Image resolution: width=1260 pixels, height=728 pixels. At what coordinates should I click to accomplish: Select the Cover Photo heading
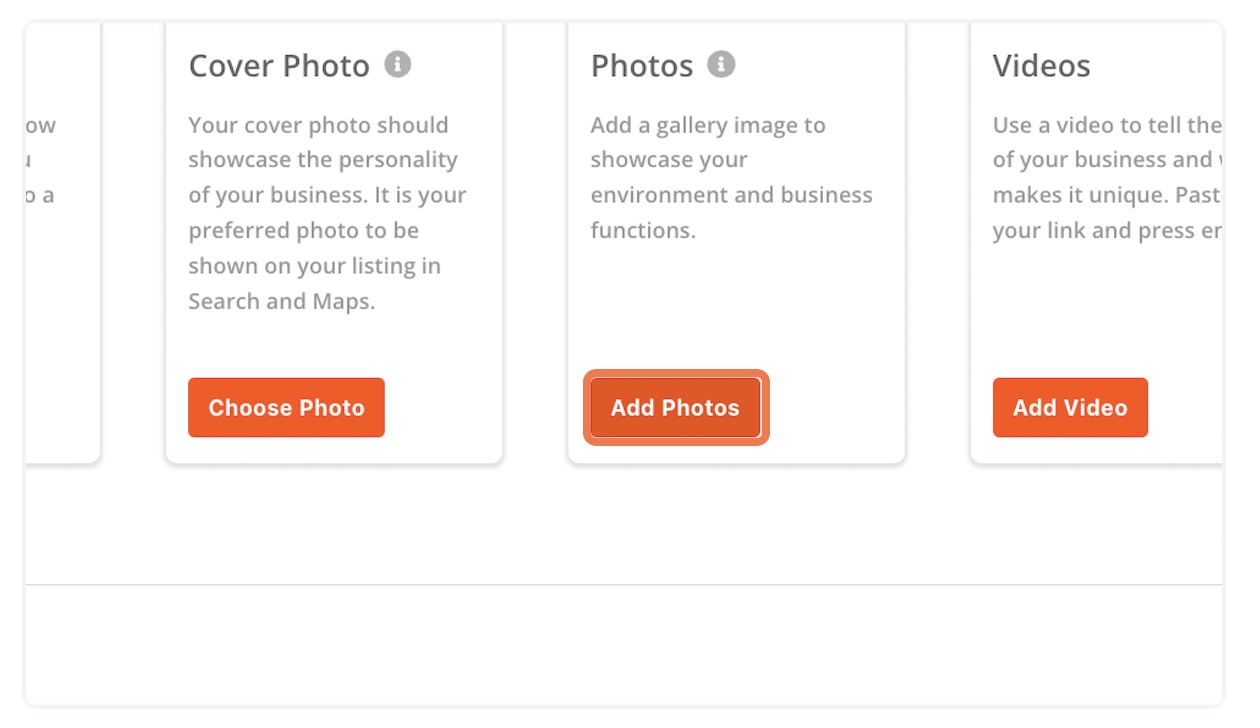coord(279,66)
